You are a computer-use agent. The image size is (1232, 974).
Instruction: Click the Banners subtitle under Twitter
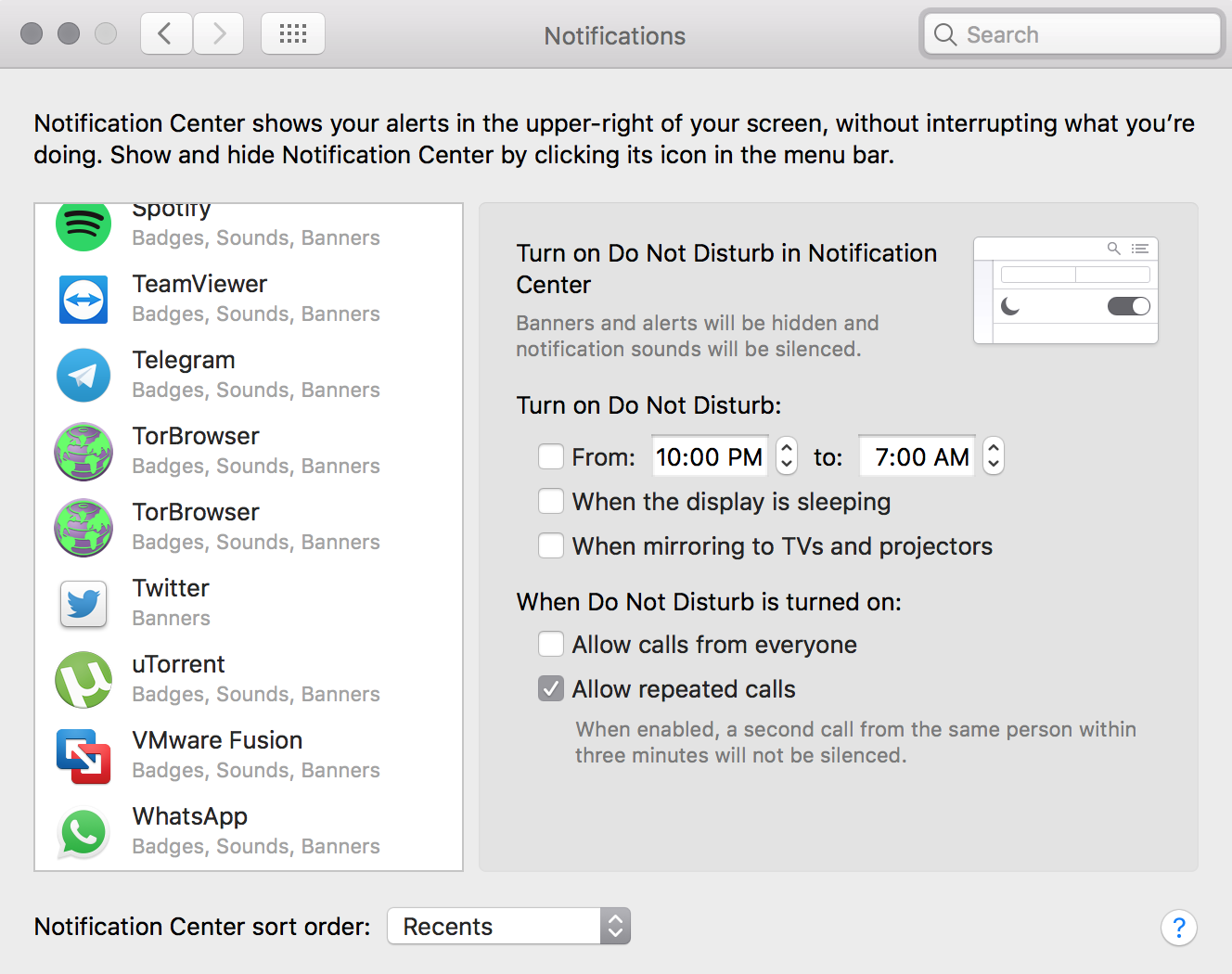pyautogui.click(x=171, y=618)
